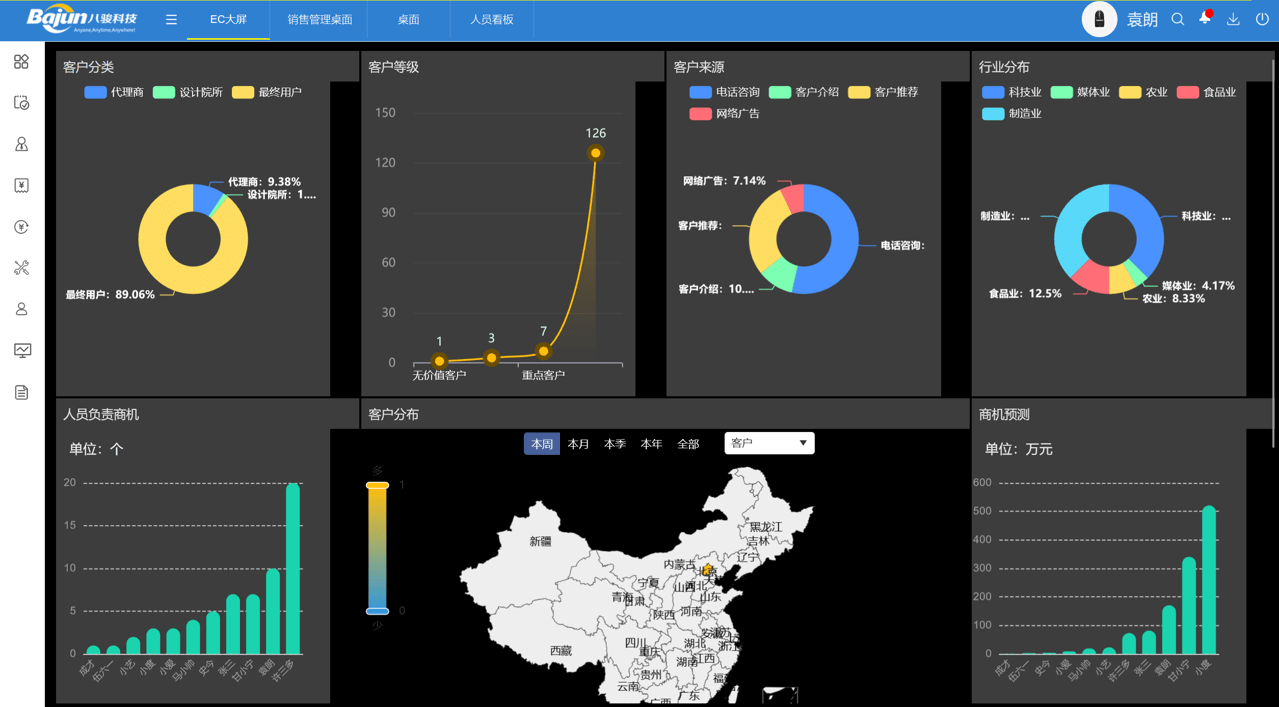
Task: Open the four-squares apps icon in sidebar
Action: coord(21,62)
